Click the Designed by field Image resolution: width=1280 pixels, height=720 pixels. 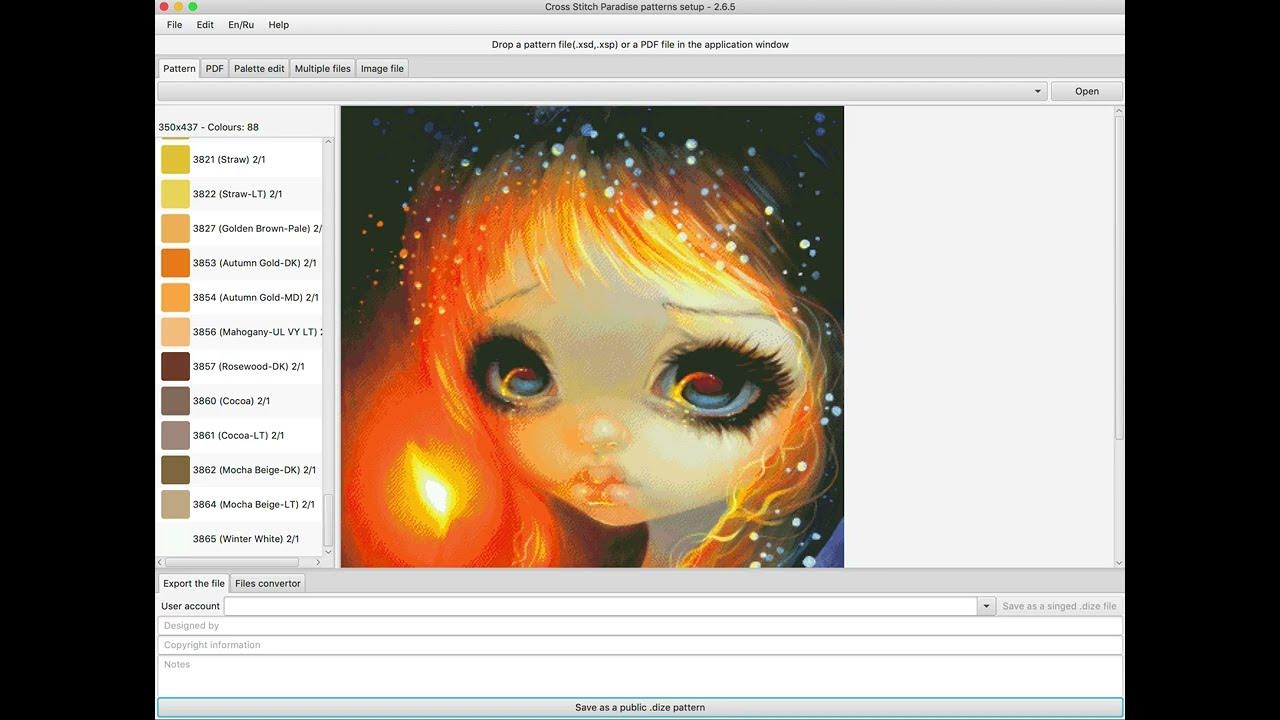tap(640, 626)
